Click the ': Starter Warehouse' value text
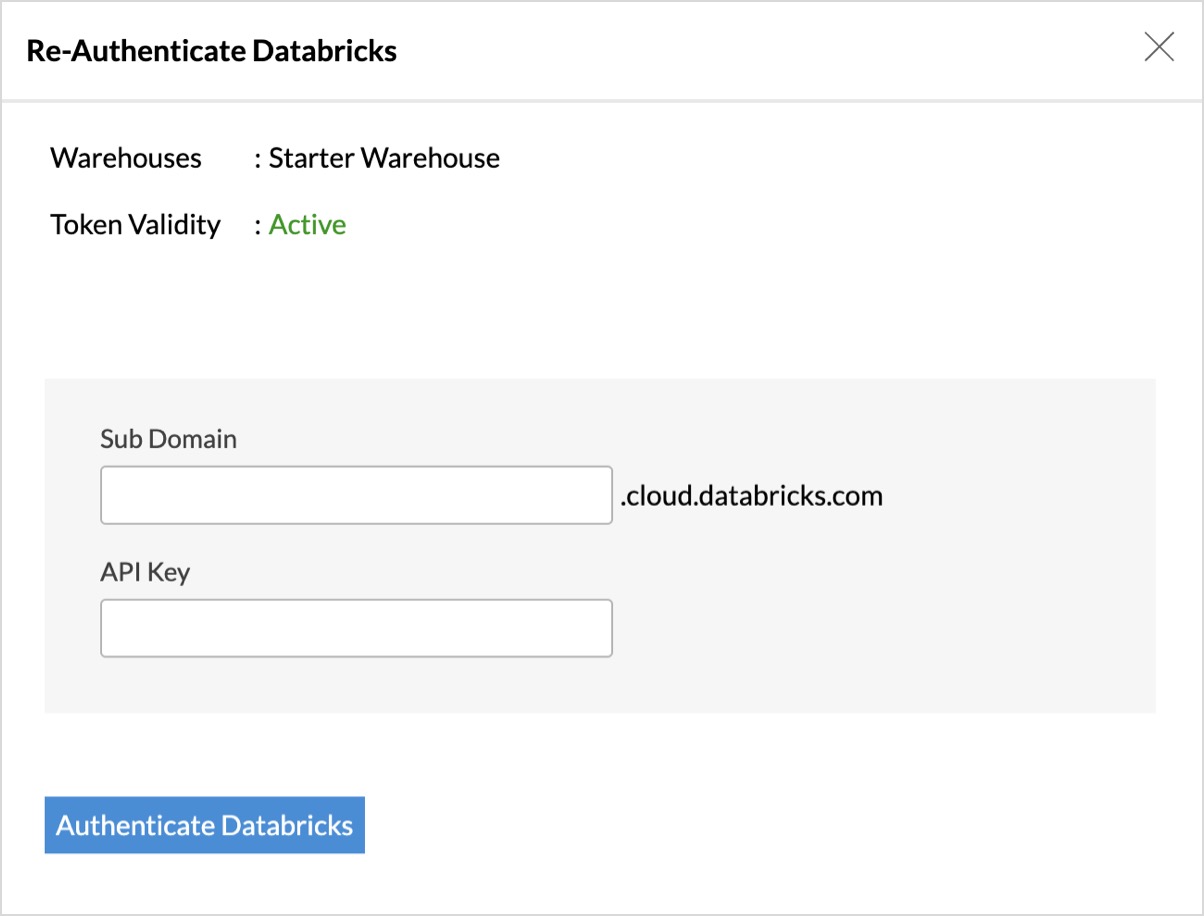1204x916 pixels. pyautogui.click(x=377, y=158)
